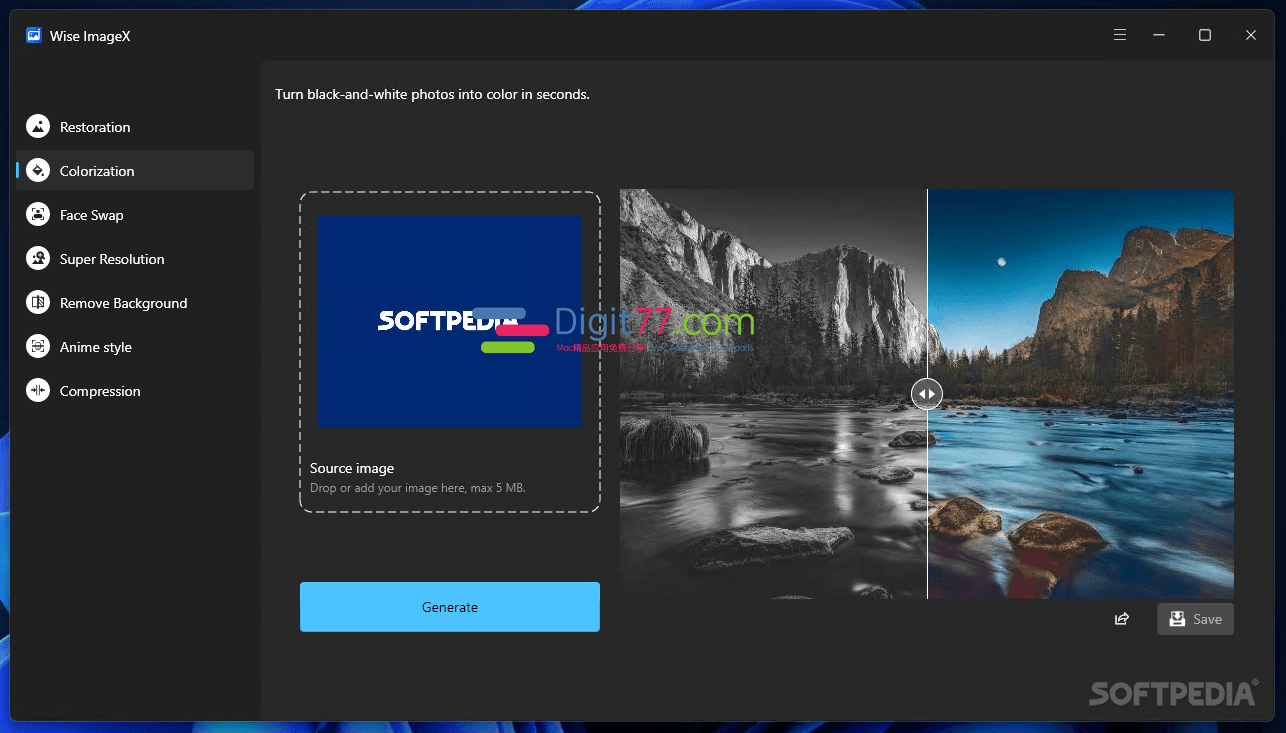
Task: Click the Face Swap icon
Action: click(x=38, y=215)
